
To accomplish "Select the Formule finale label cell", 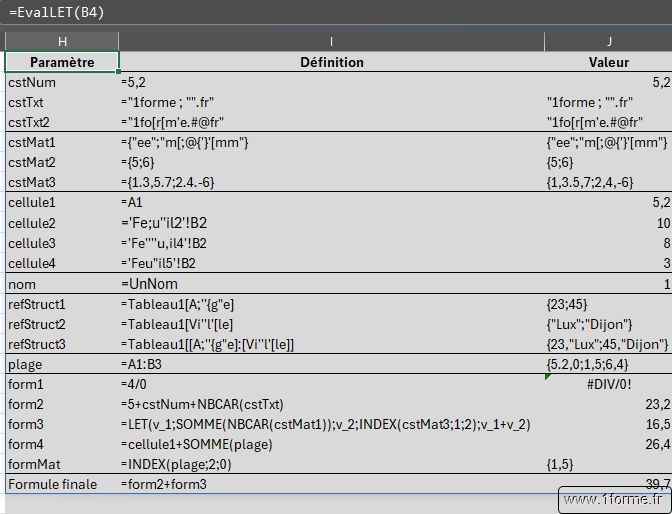I will point(62,485).
